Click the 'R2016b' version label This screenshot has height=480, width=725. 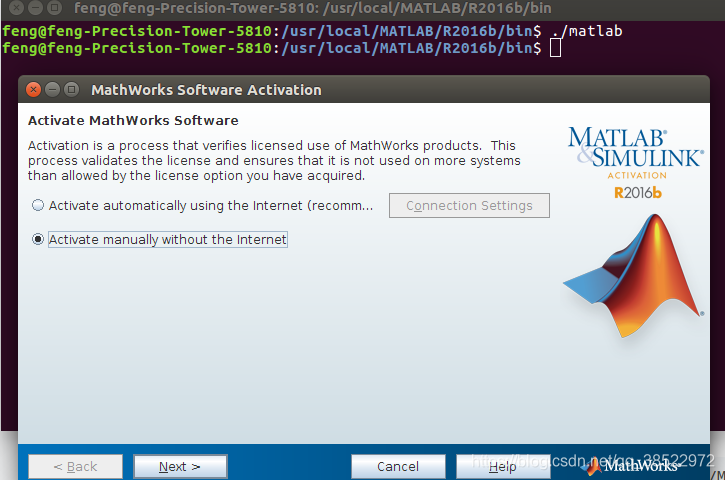coord(638,193)
